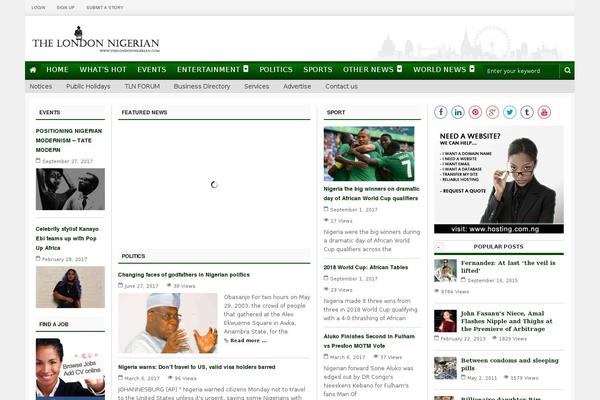This screenshot has width=600, height=400.
Task: Open the Services link
Action: point(257,87)
